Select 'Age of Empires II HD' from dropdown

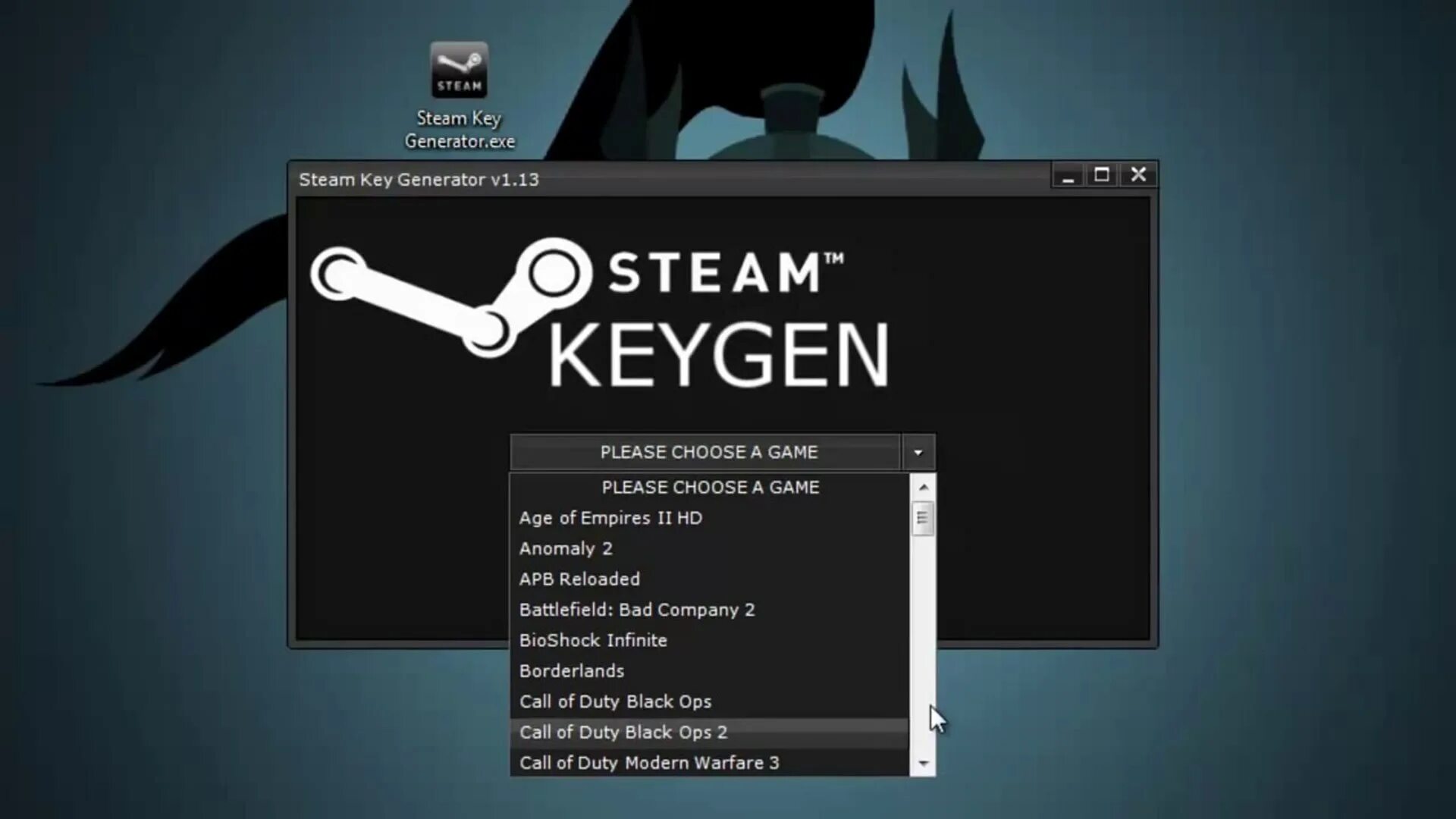(610, 518)
